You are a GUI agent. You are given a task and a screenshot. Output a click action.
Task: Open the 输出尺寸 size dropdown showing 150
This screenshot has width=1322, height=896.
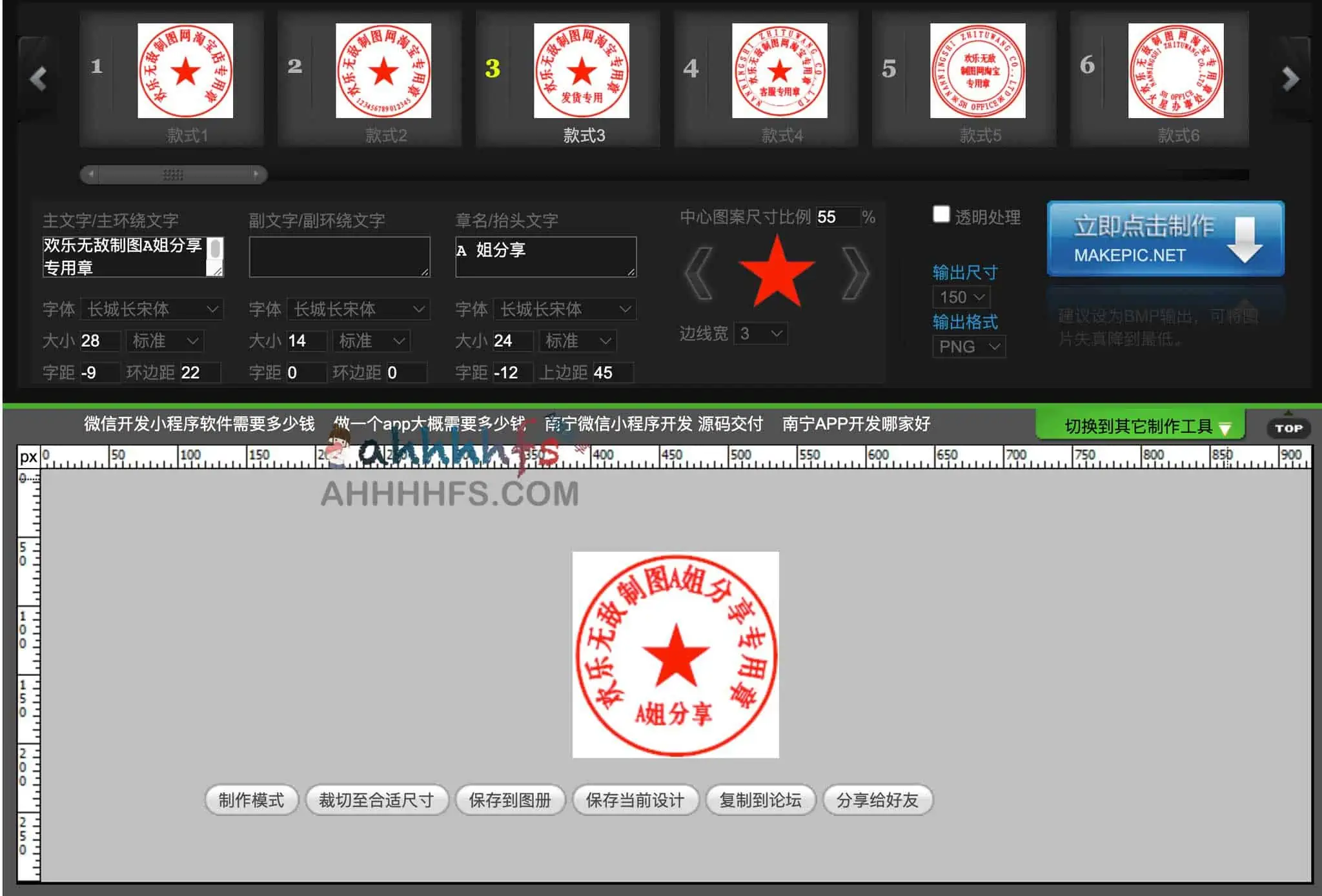[x=960, y=297]
